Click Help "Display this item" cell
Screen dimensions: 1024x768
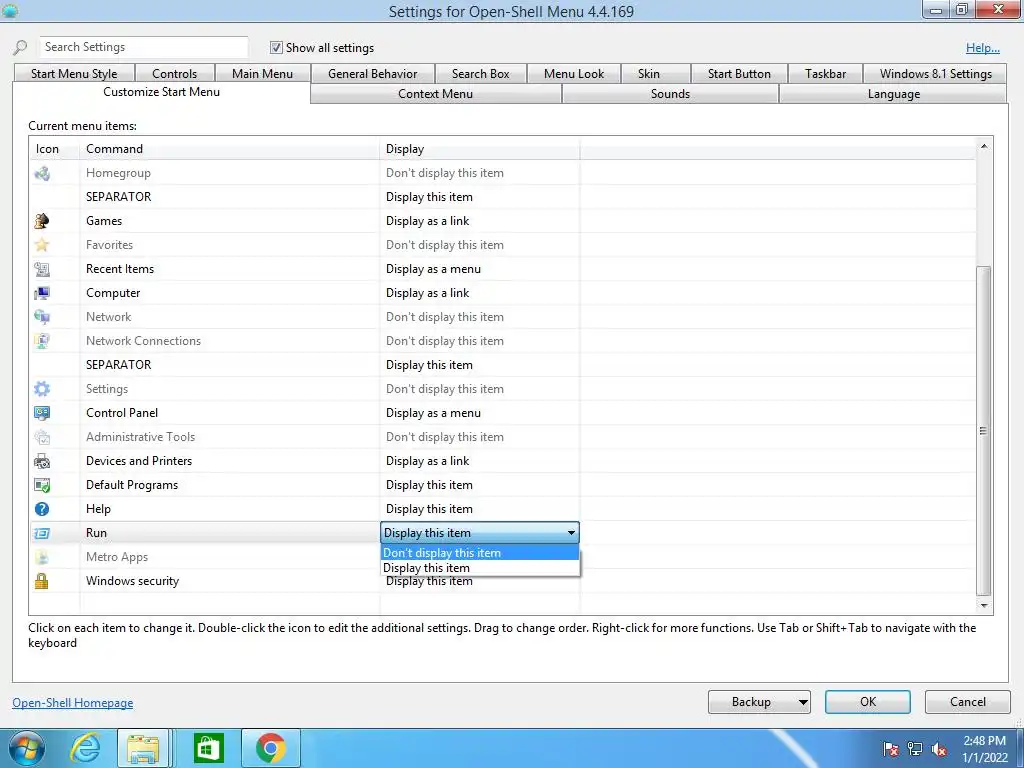coord(479,509)
